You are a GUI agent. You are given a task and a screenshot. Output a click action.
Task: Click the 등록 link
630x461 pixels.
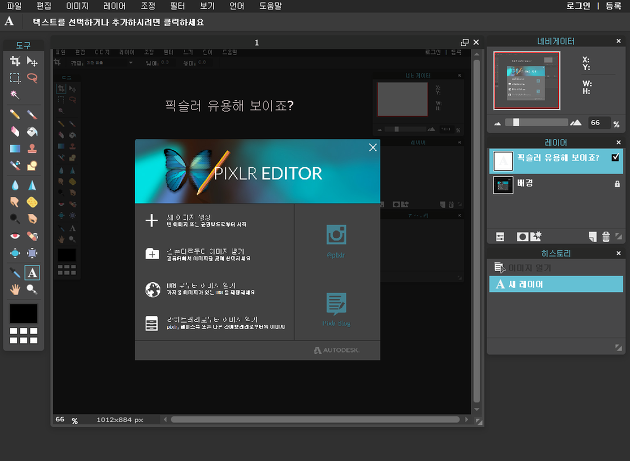pos(614,6)
